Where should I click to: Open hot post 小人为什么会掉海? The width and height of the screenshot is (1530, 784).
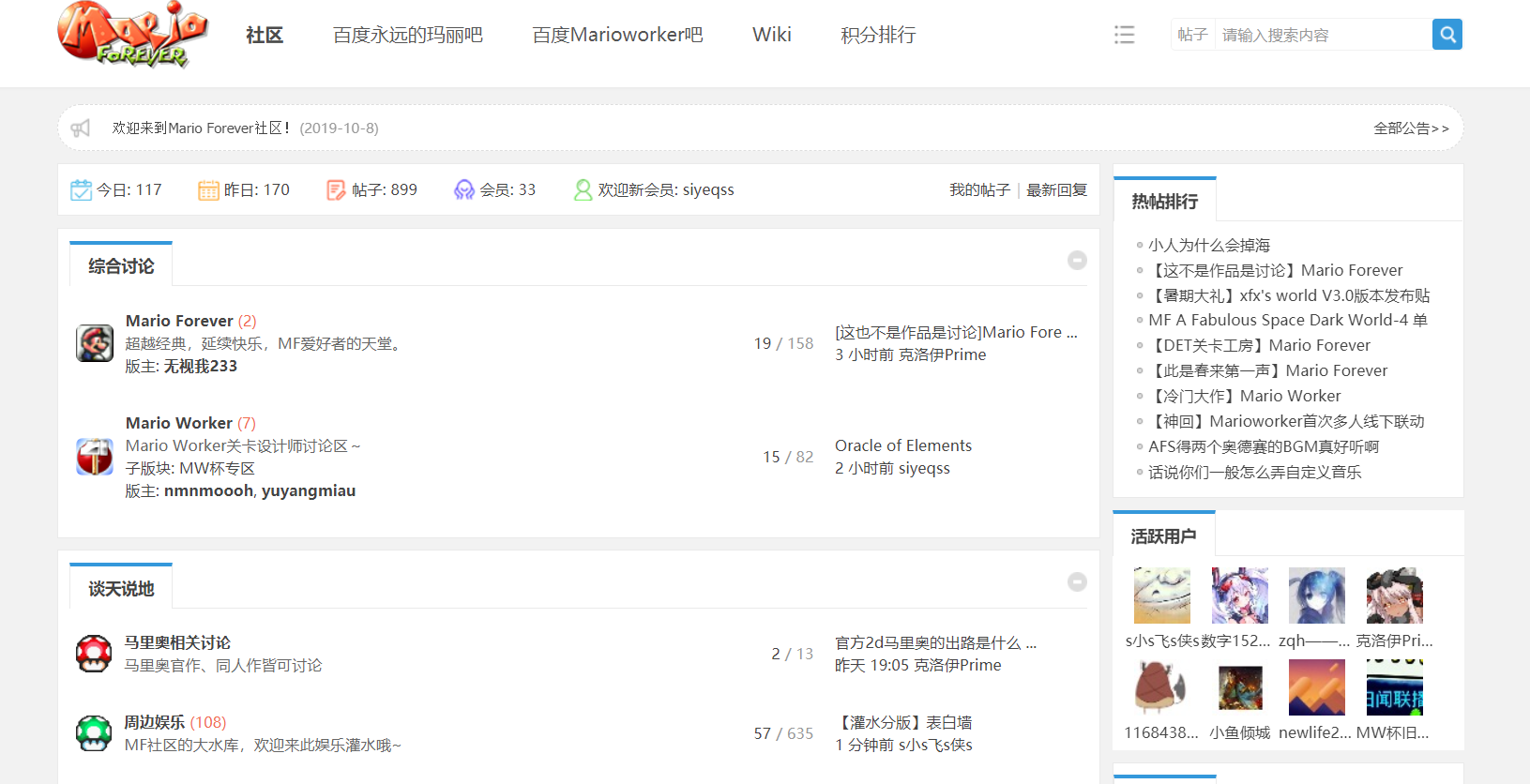(x=1209, y=245)
